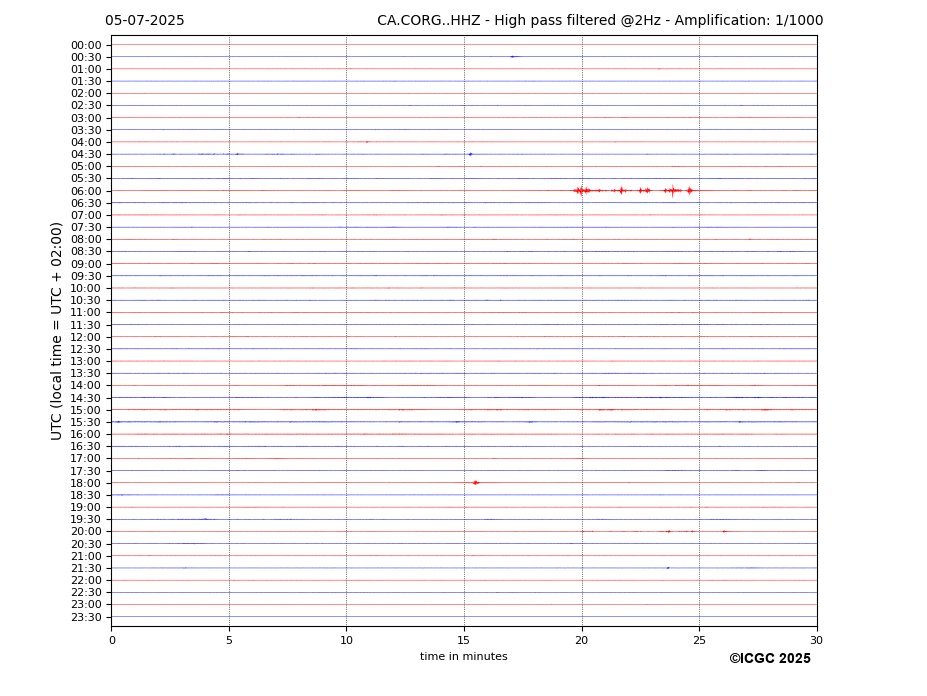Click the x-axis tick label 0
This screenshot has width=927, height=696.
112,640
